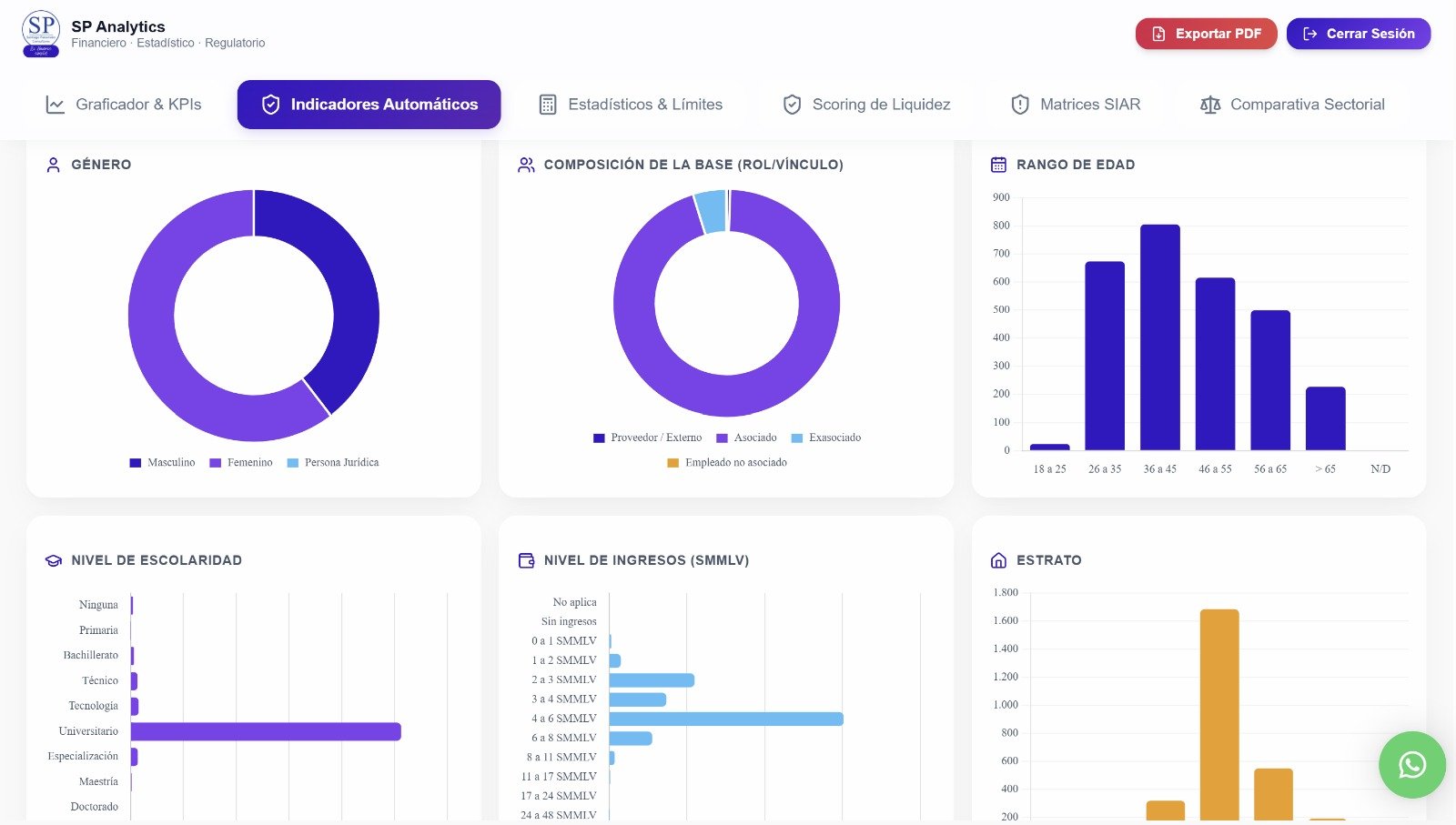Click the person icon beside GÉNERO
Screen dimensions: 1456x825
click(x=53, y=165)
